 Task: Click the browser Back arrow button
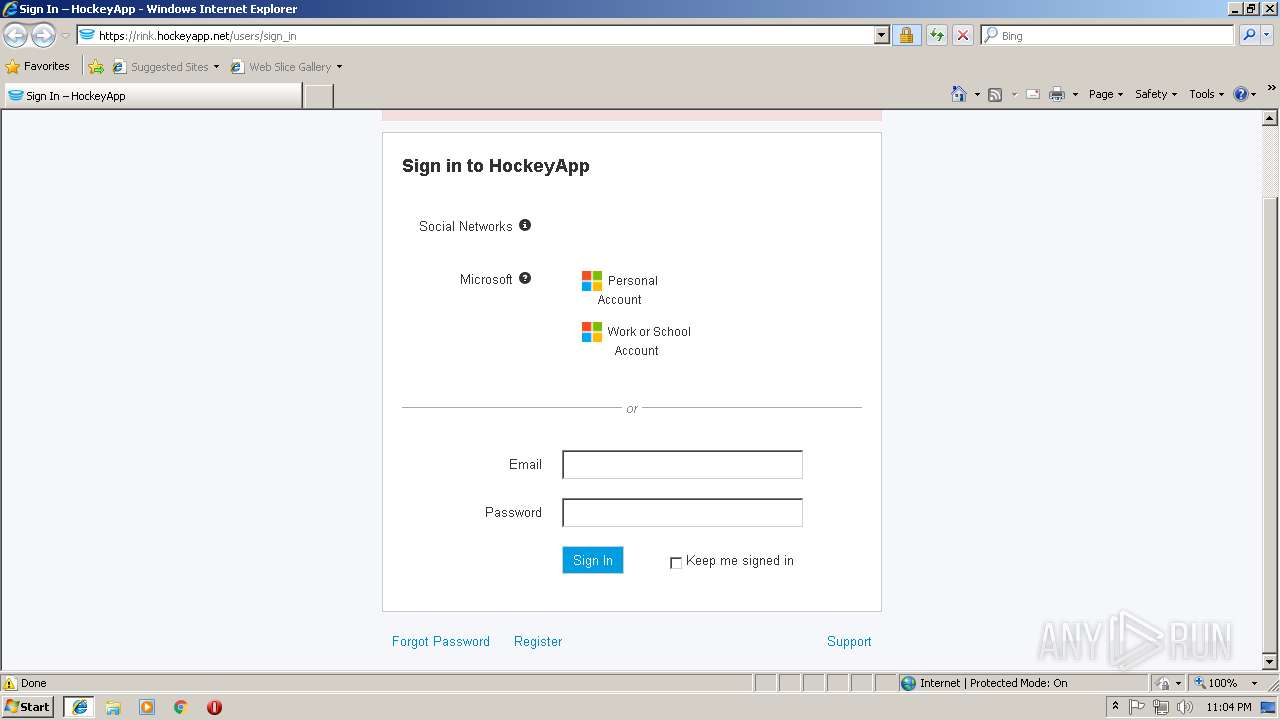[15, 35]
